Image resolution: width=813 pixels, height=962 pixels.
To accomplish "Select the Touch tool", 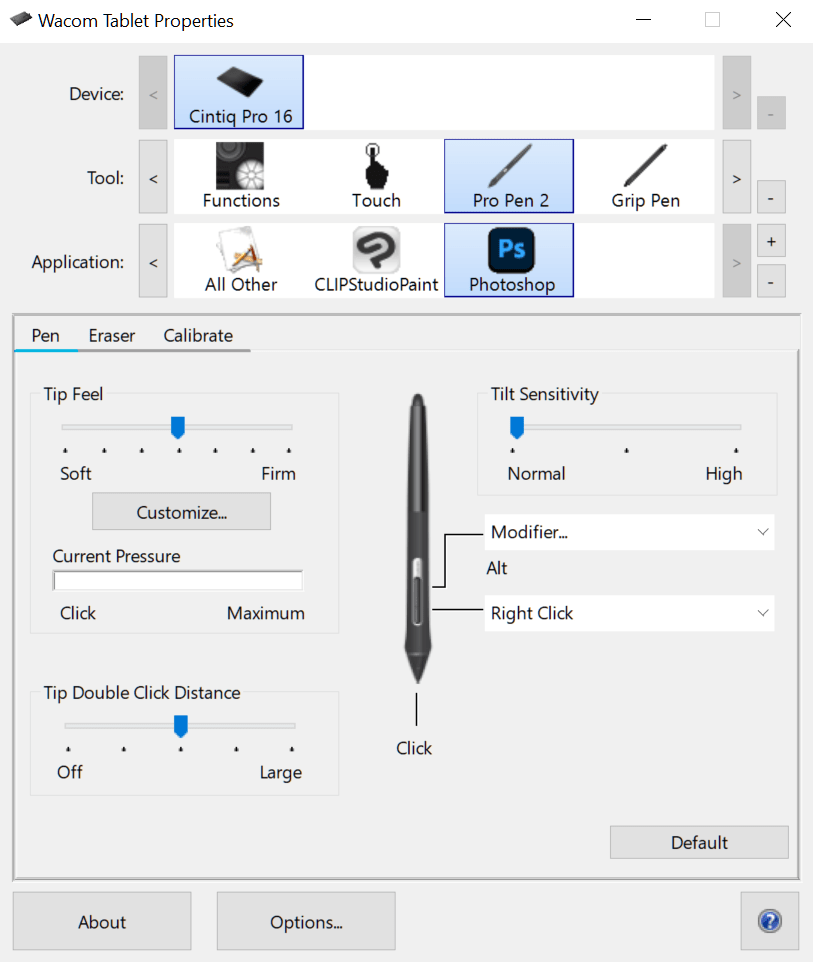I will point(375,175).
